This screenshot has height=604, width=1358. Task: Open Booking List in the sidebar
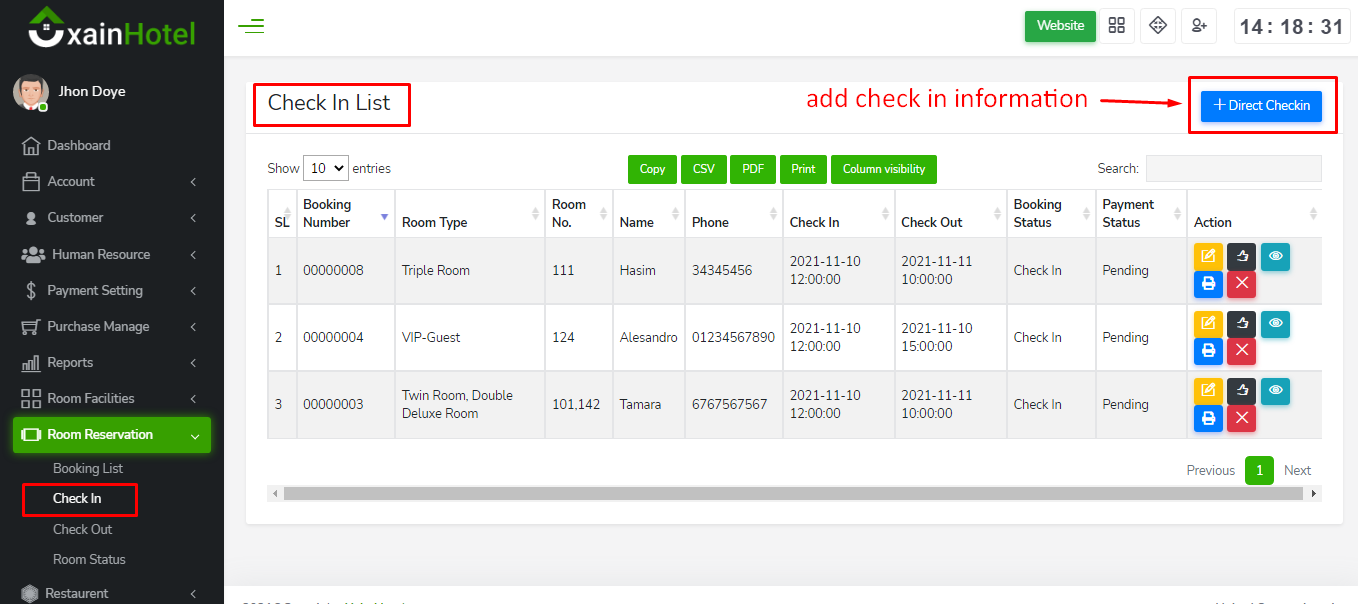point(88,468)
